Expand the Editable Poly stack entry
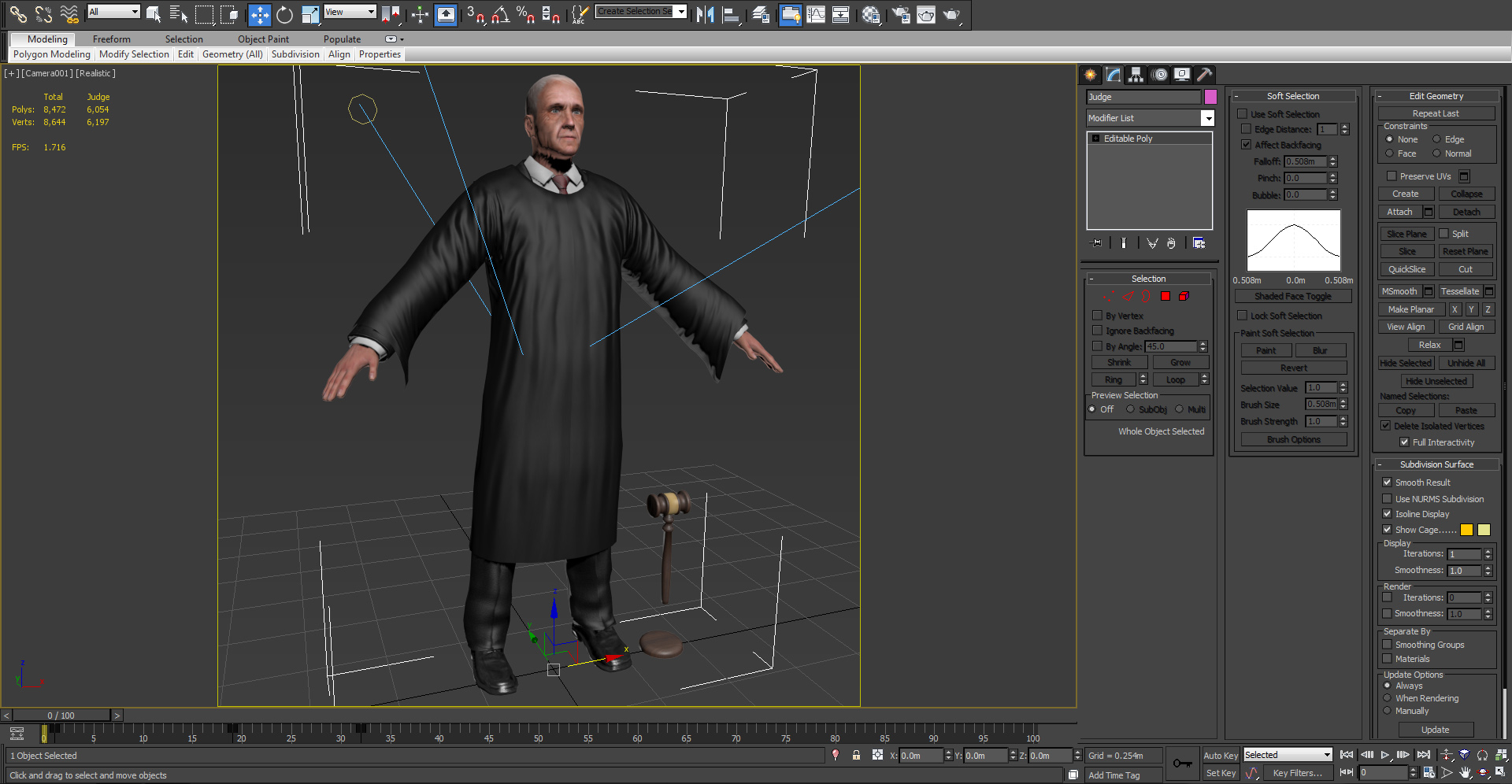 pos(1095,139)
